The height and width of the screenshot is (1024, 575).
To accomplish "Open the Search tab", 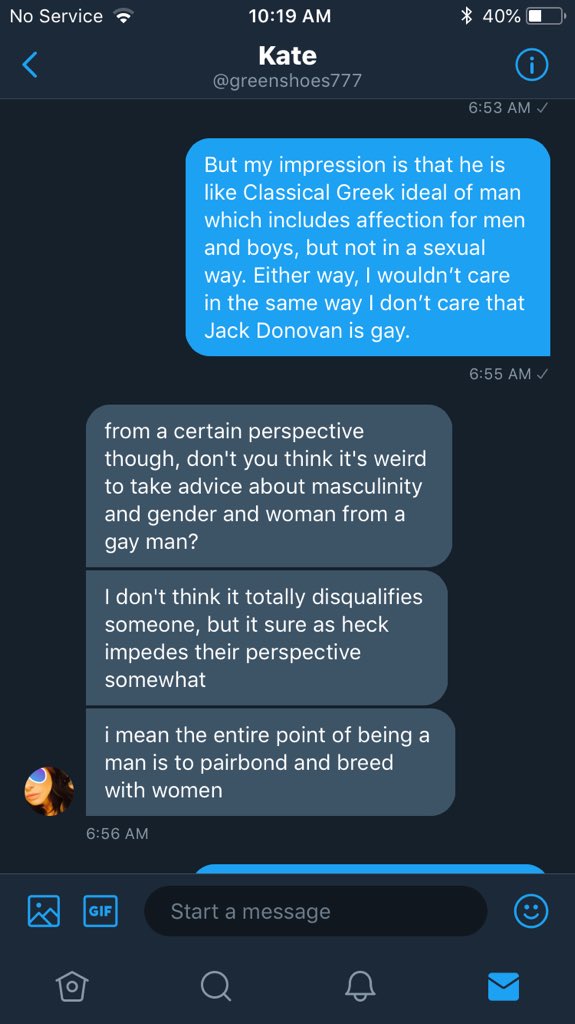I will pos(216,985).
